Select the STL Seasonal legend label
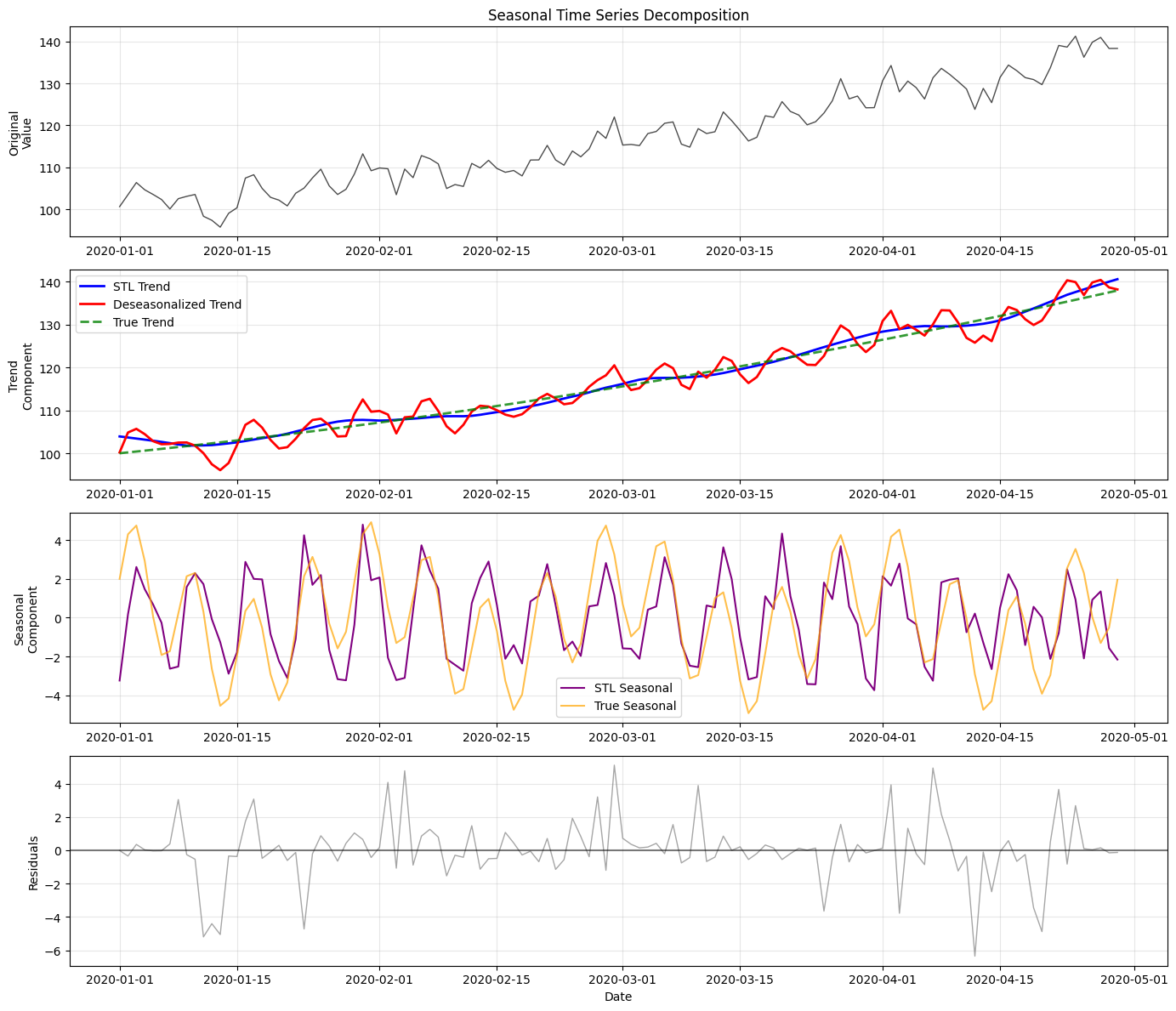This screenshot has width=1176, height=1011. [x=633, y=688]
